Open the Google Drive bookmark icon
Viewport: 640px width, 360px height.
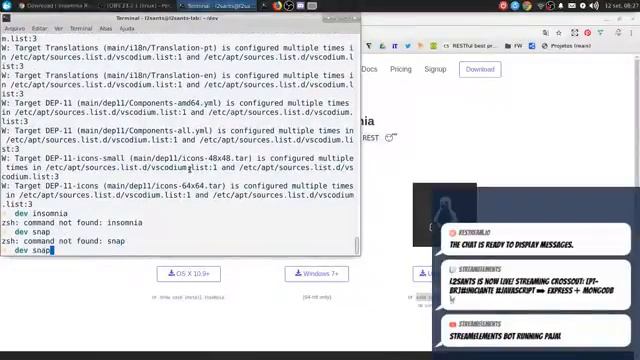click(x=382, y=46)
